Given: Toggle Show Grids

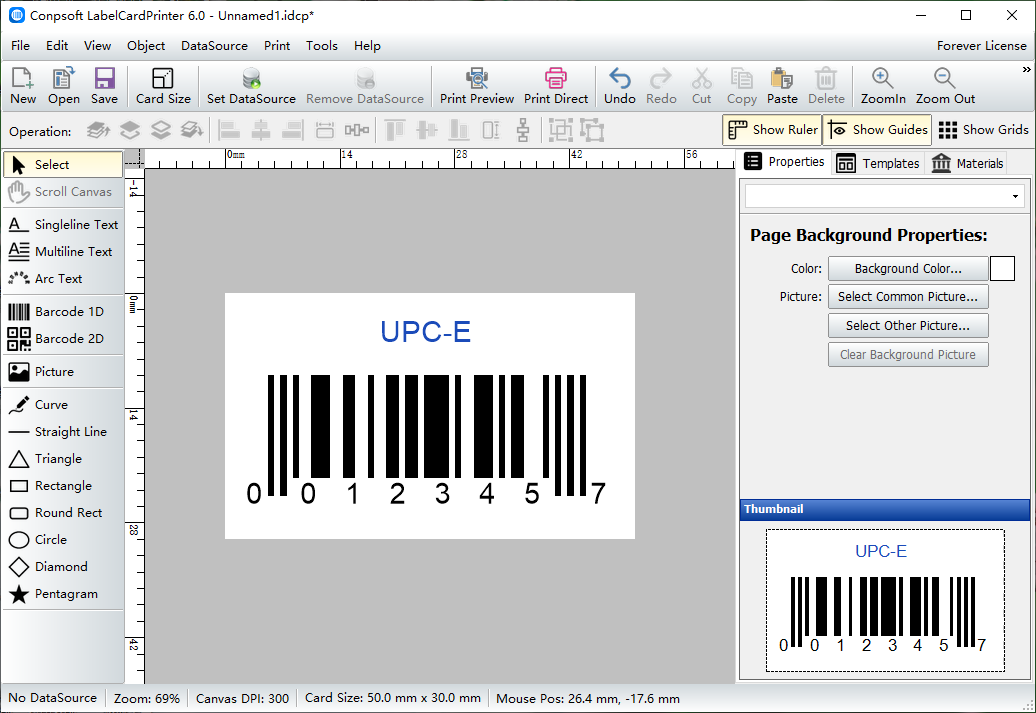Looking at the screenshot, I should (x=983, y=130).
